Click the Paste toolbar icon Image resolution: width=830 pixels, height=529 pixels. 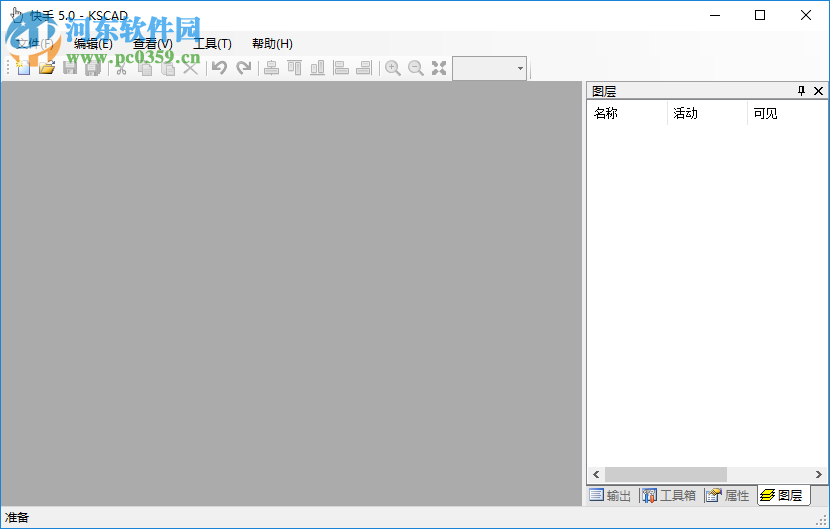[x=168, y=68]
